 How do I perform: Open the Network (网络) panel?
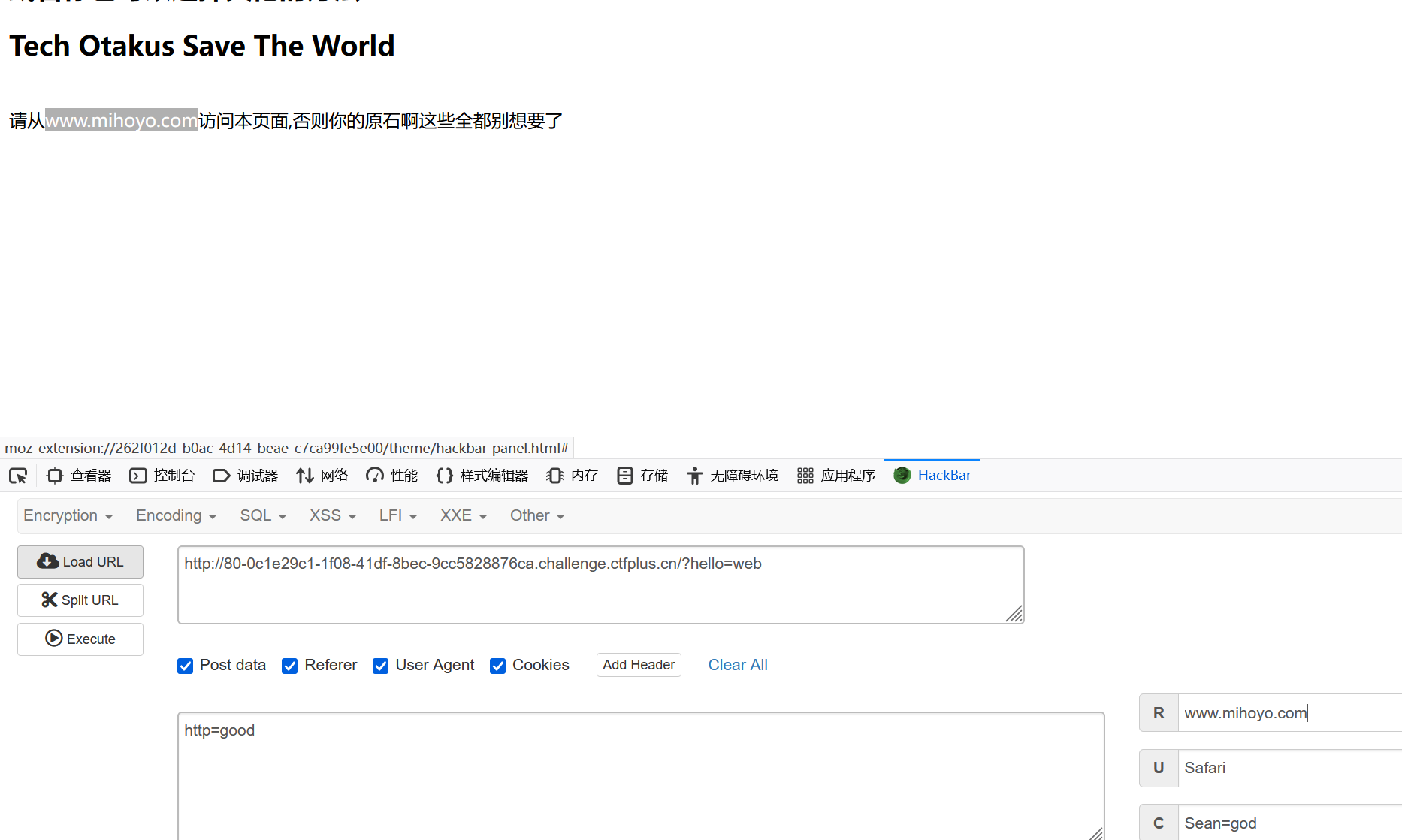coord(322,476)
